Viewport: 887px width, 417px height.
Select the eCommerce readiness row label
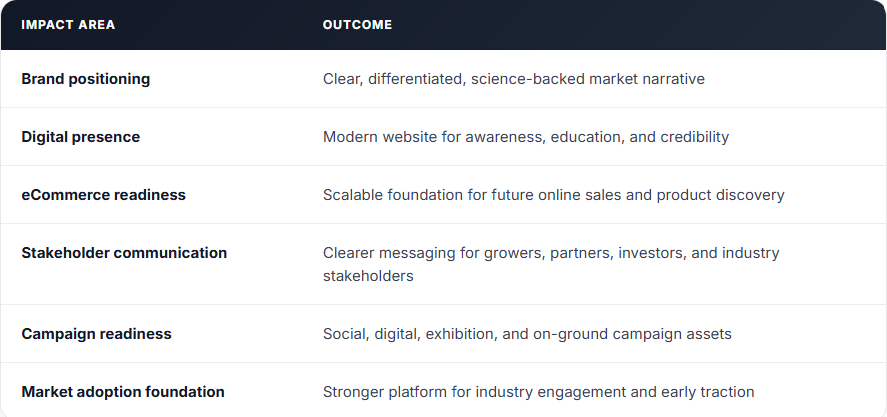(104, 195)
